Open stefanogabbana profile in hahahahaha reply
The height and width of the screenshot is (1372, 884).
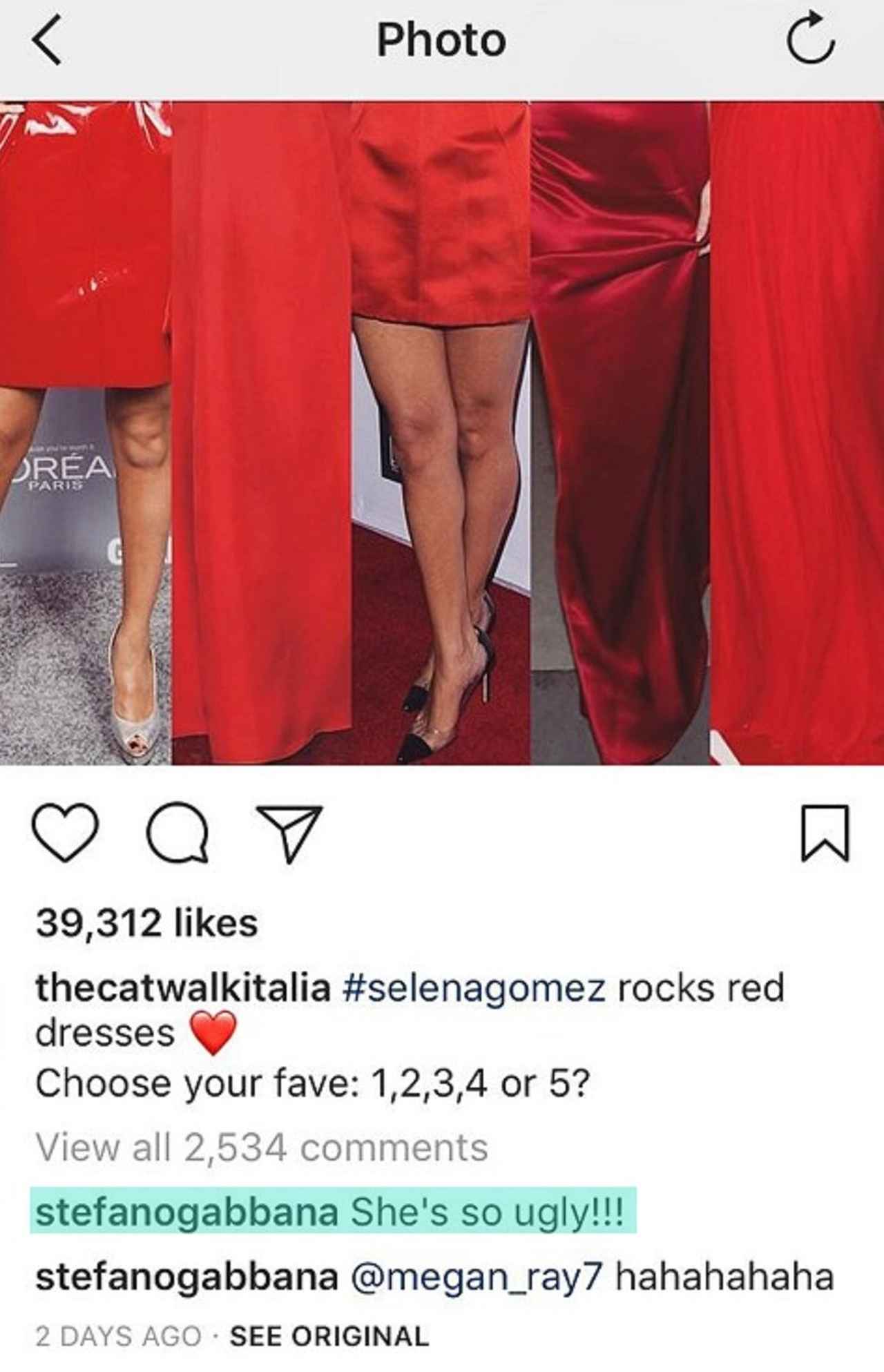coord(186,1277)
